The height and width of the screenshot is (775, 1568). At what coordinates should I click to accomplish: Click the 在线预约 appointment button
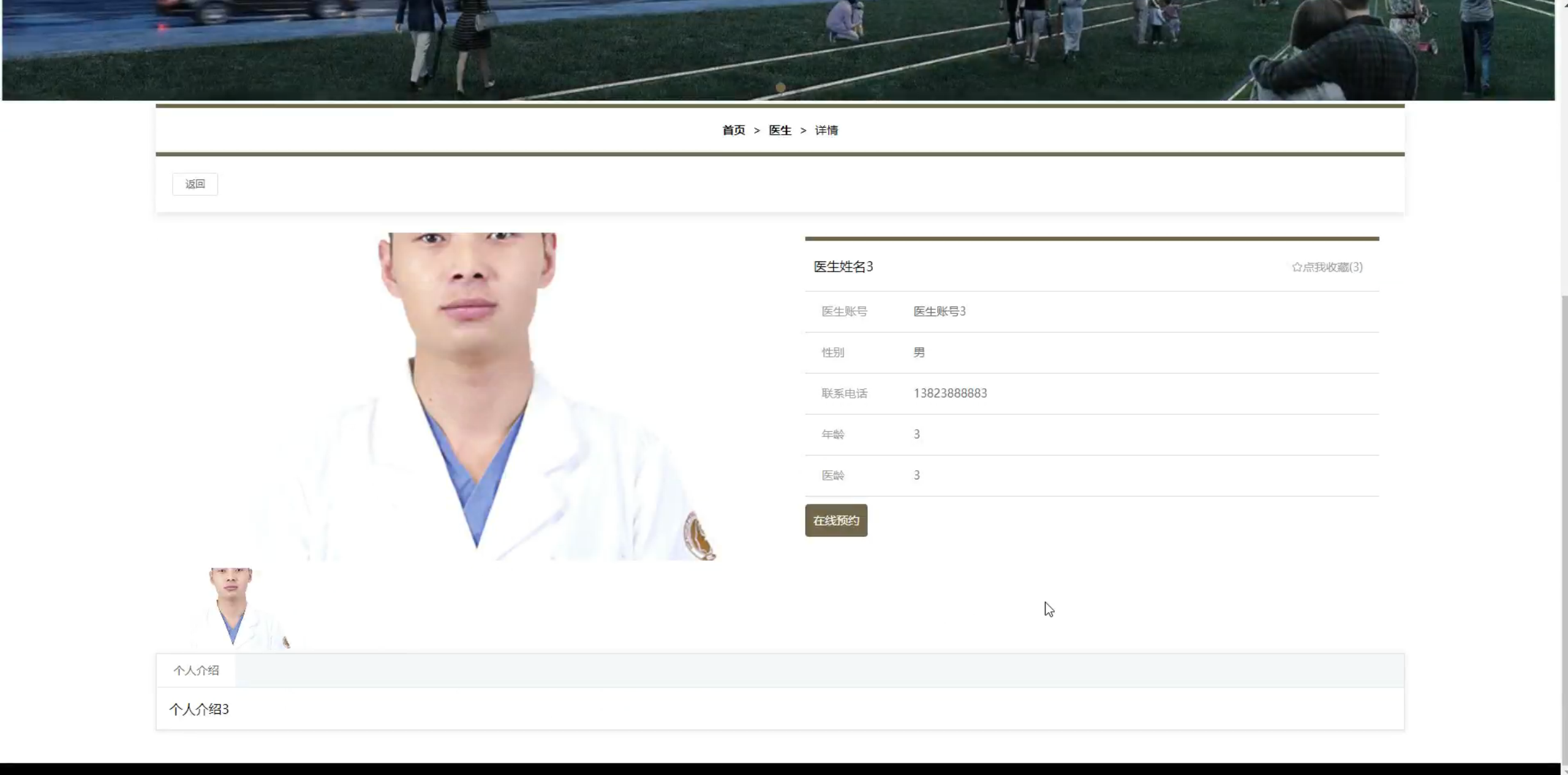coord(835,520)
